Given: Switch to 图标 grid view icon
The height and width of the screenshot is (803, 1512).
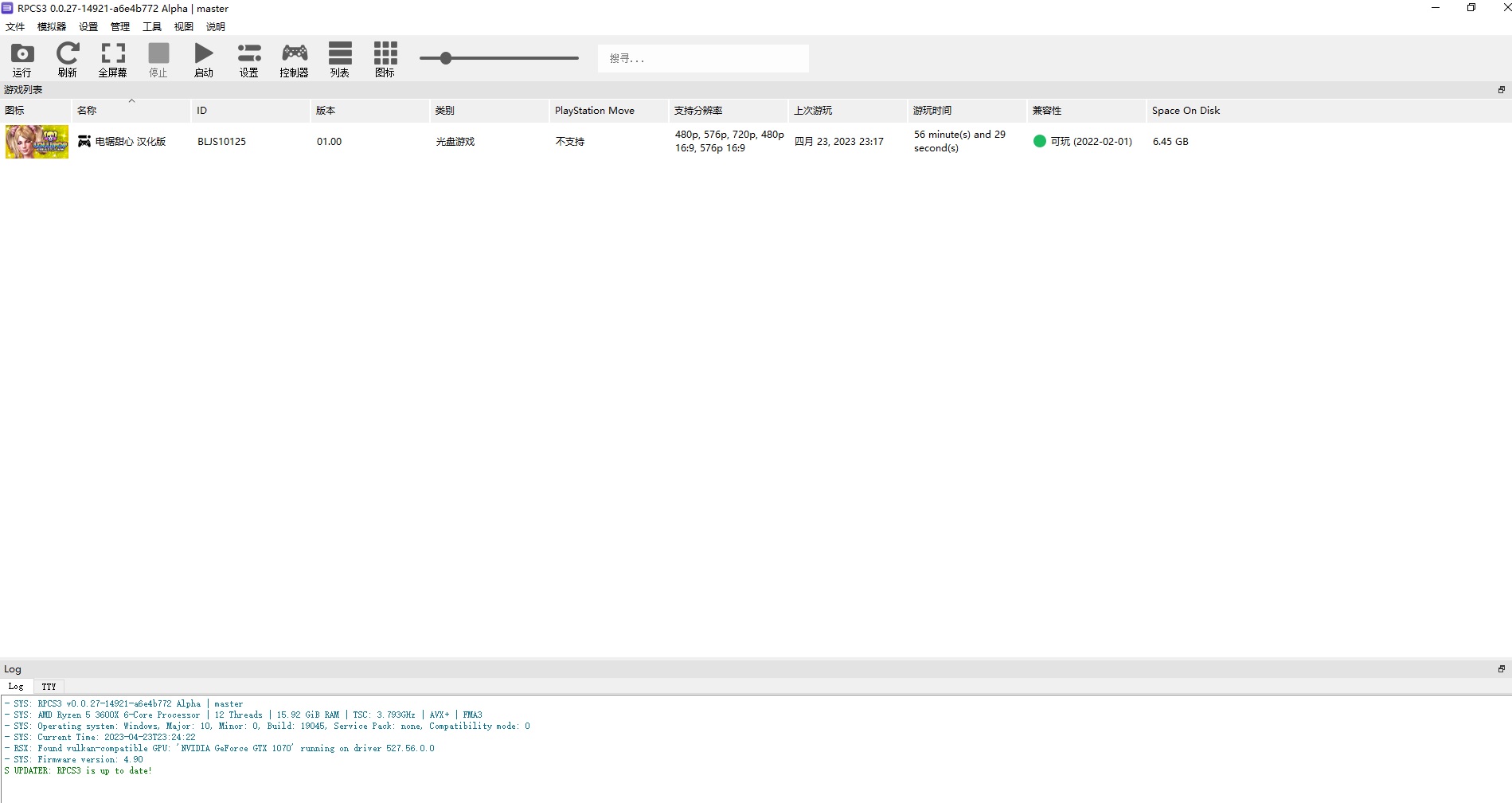Looking at the screenshot, I should click(385, 54).
